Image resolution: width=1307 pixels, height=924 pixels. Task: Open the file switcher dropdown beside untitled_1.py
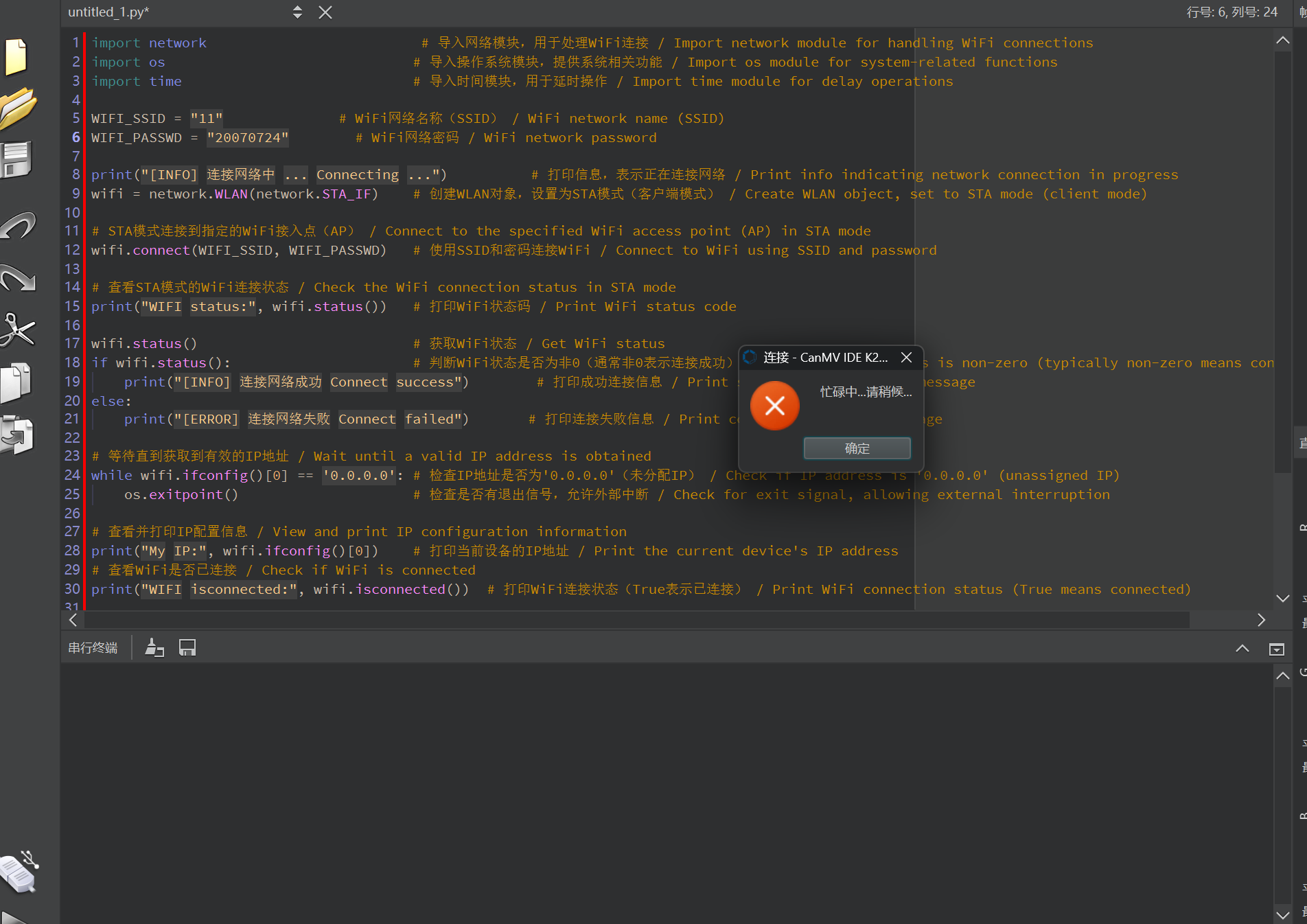pyautogui.click(x=297, y=12)
